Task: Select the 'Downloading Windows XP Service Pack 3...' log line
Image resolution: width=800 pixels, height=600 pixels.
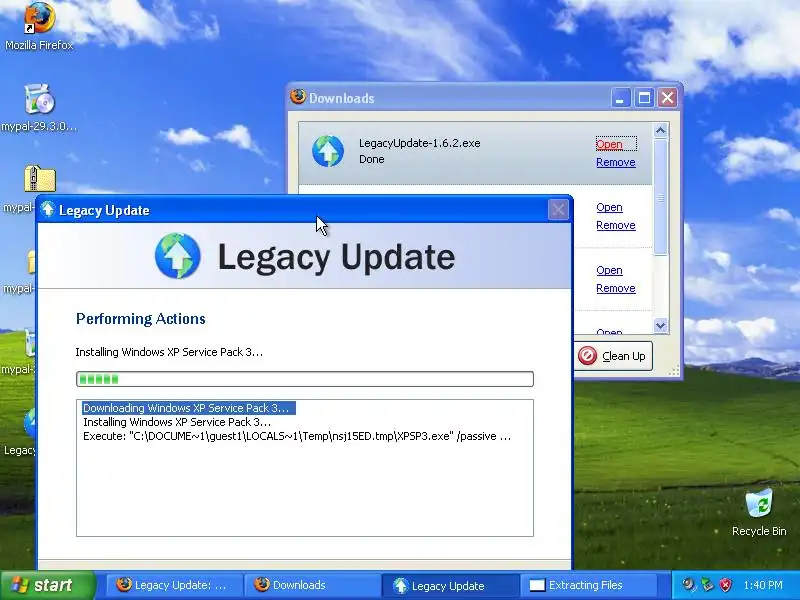Action: tap(189, 408)
